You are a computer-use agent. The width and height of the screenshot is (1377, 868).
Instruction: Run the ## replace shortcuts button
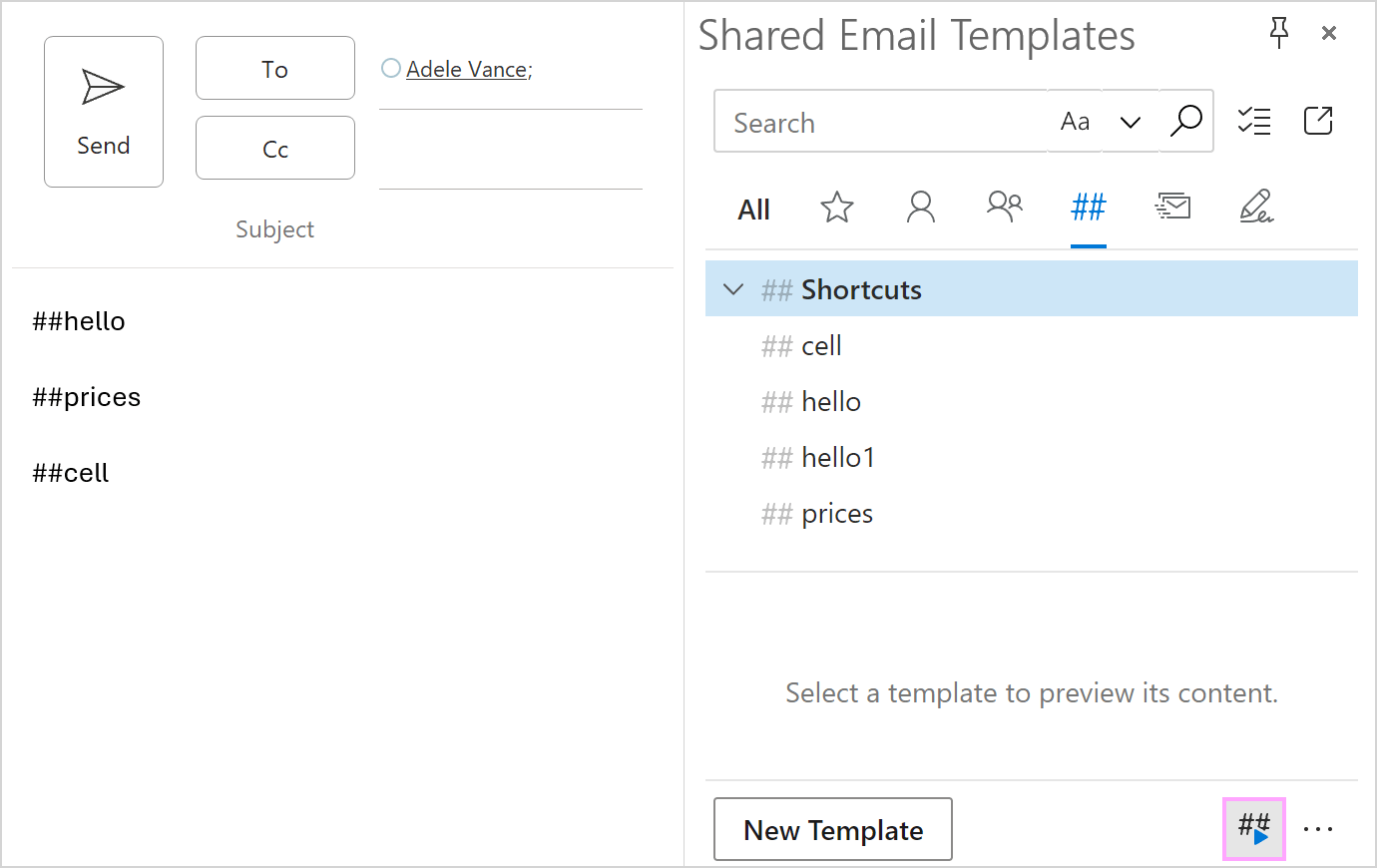(x=1254, y=829)
